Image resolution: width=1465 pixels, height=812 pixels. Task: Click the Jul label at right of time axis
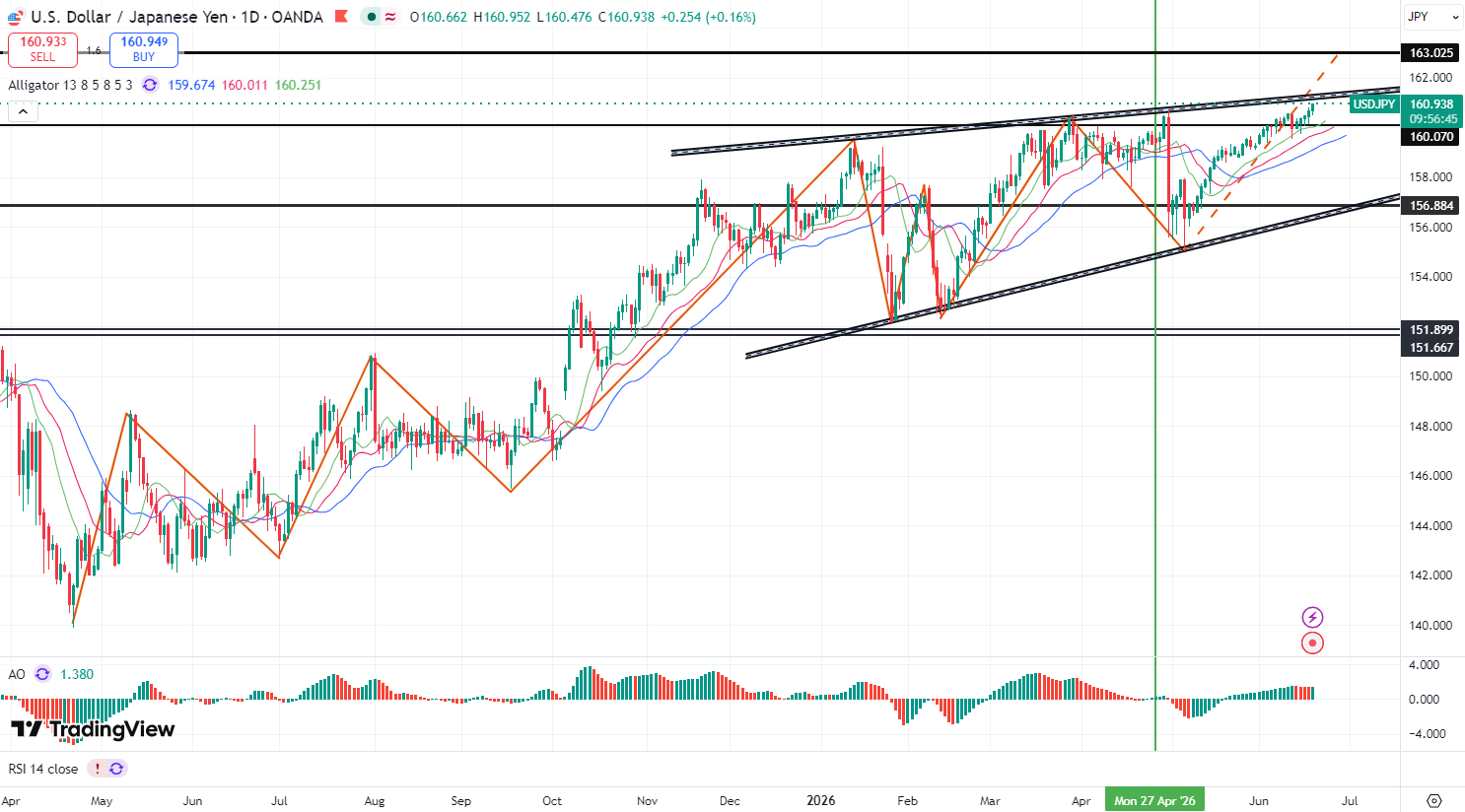pyautogui.click(x=1350, y=800)
